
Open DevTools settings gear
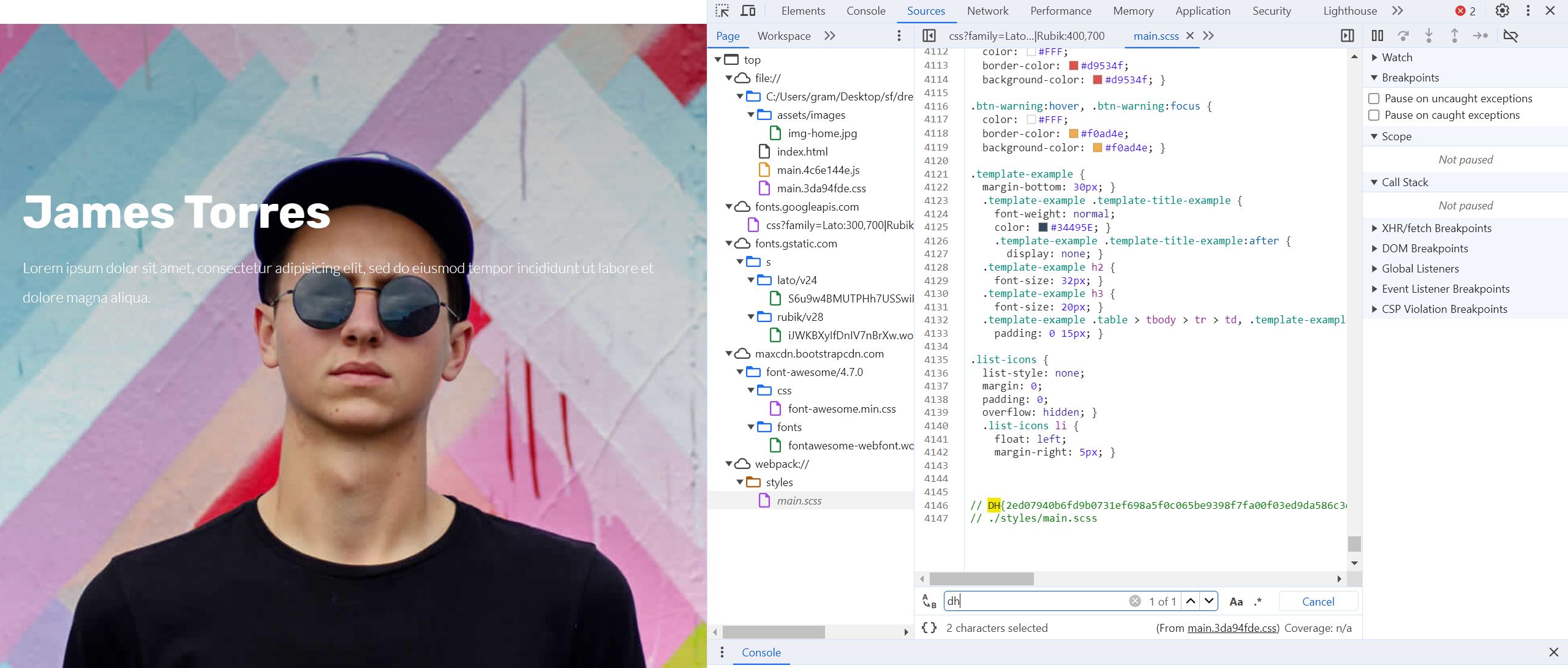tap(1502, 10)
